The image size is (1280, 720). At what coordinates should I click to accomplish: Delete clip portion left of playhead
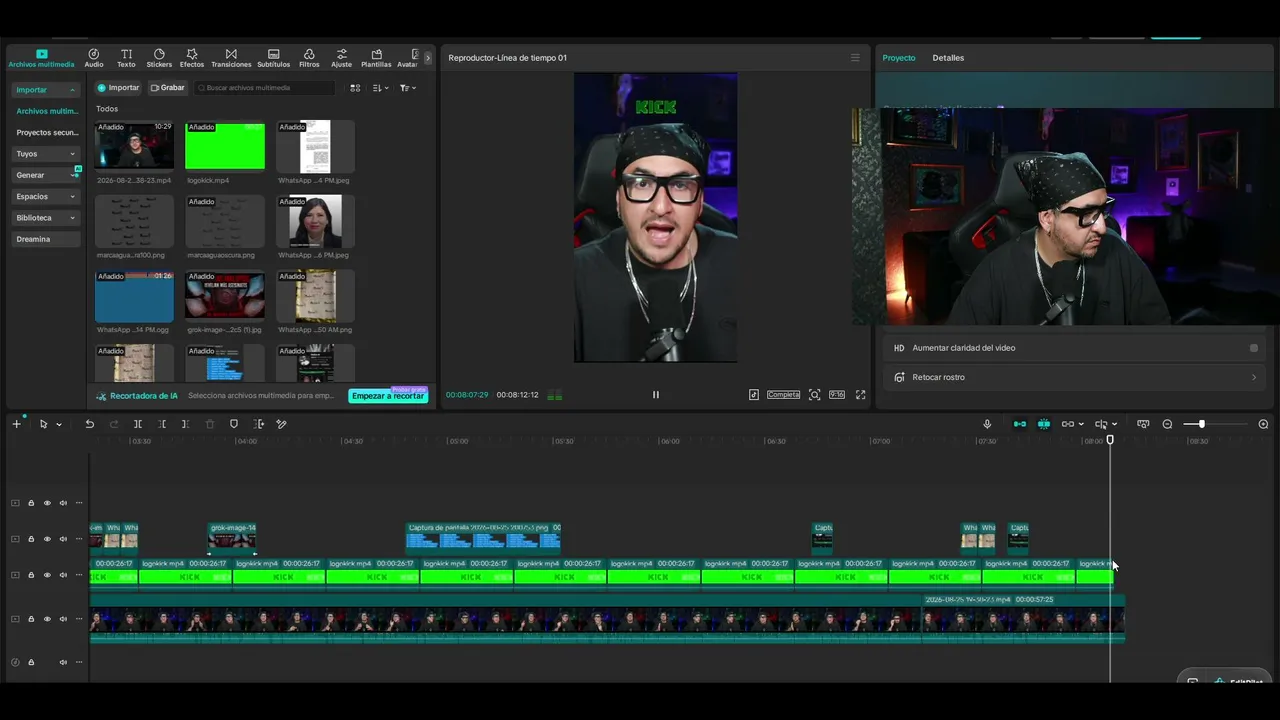click(x=162, y=424)
